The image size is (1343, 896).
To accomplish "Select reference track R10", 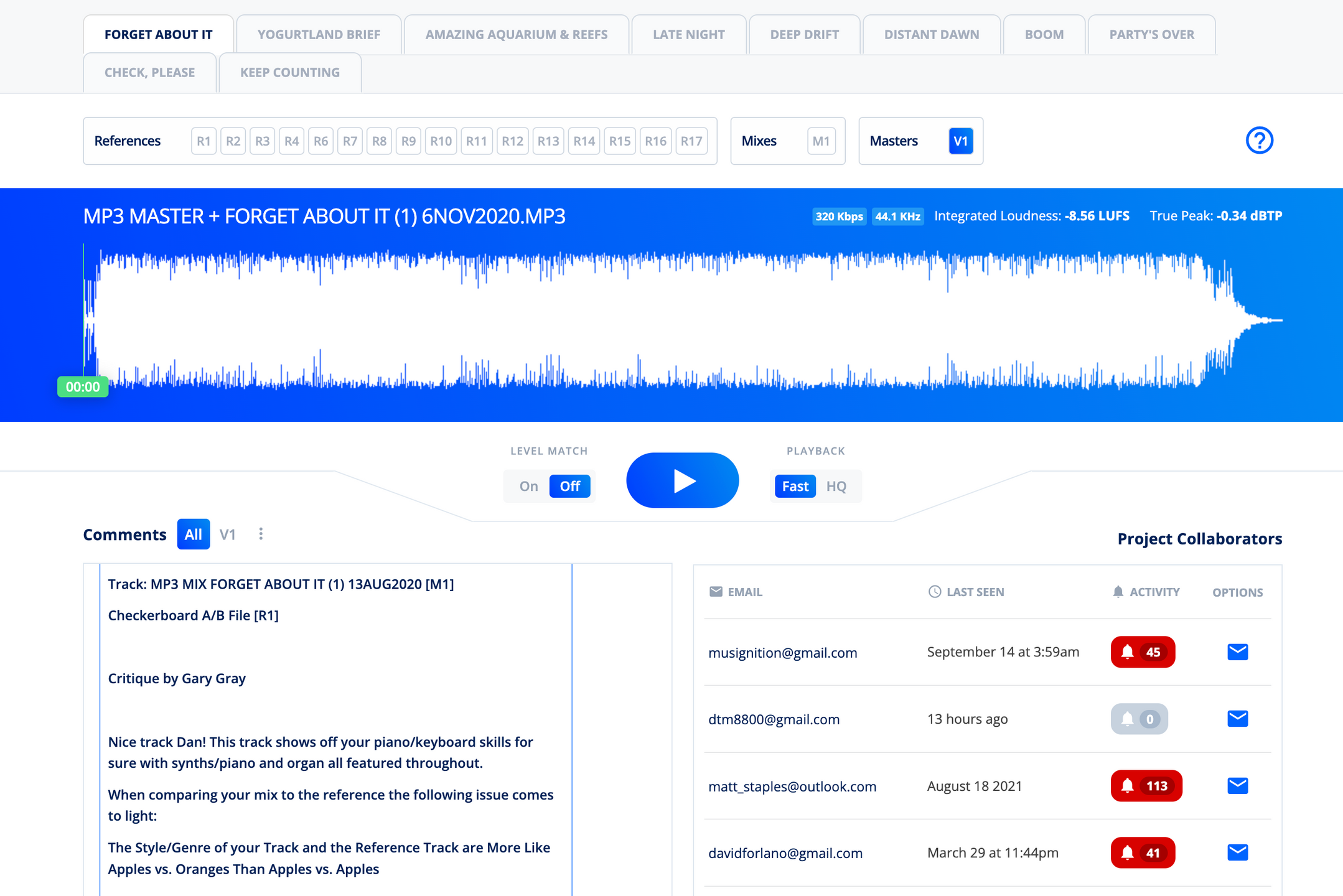I will pos(441,141).
